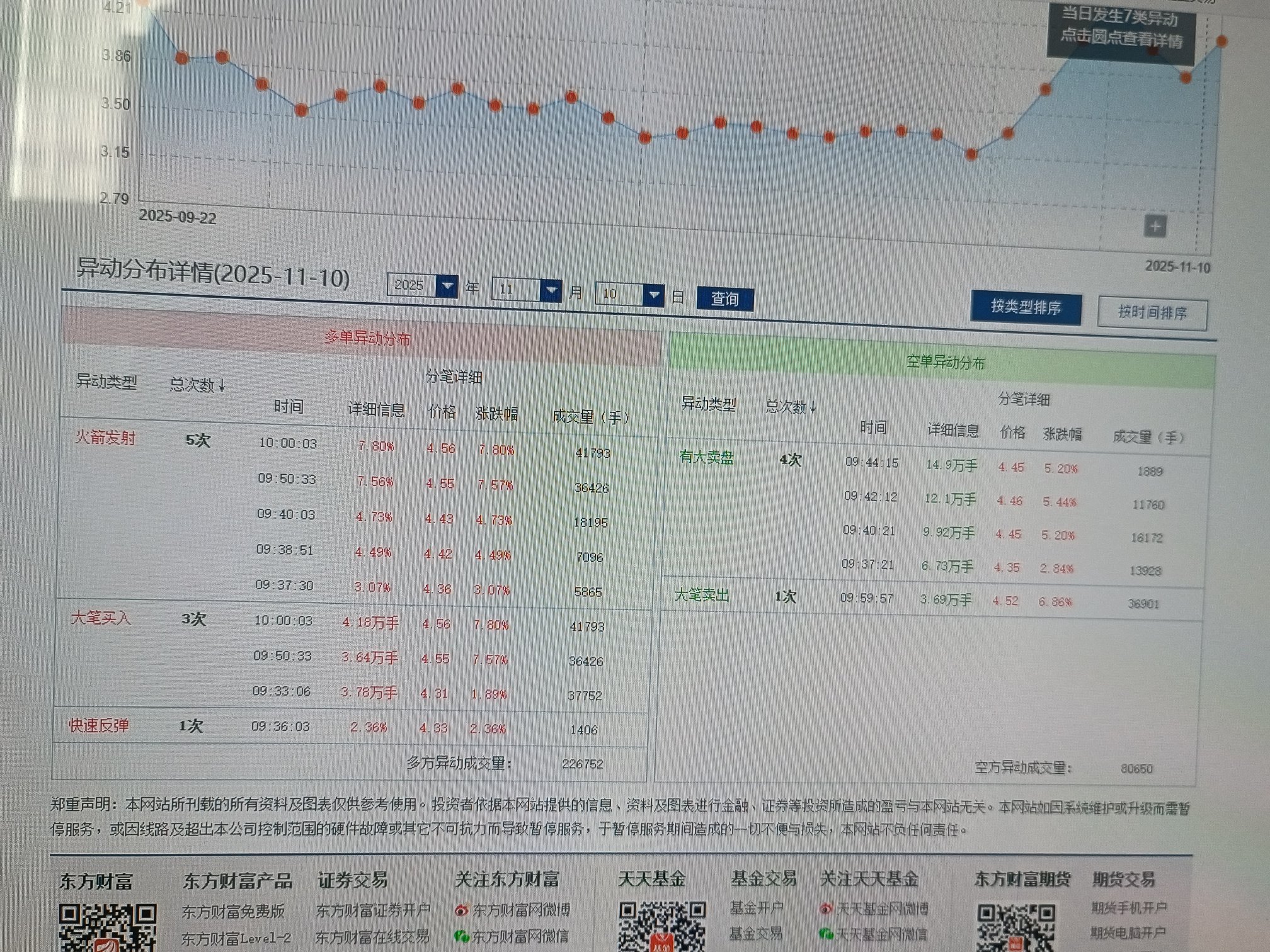Open the month dropdown showing 11
Screen dimensions: 1270x952
(x=551, y=290)
